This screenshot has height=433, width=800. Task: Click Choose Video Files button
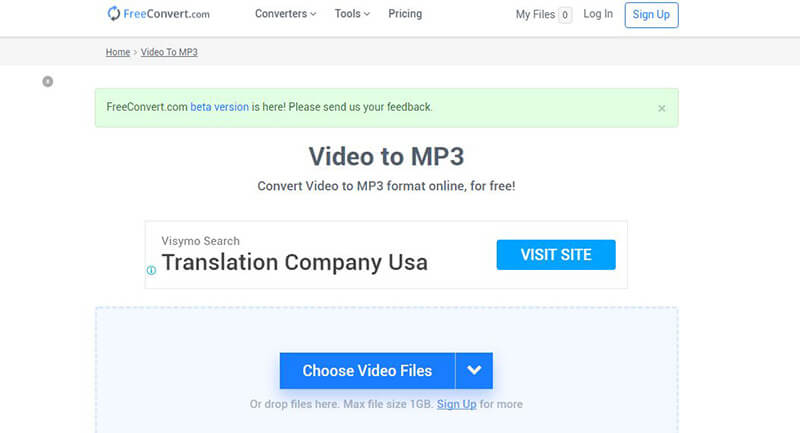point(367,371)
